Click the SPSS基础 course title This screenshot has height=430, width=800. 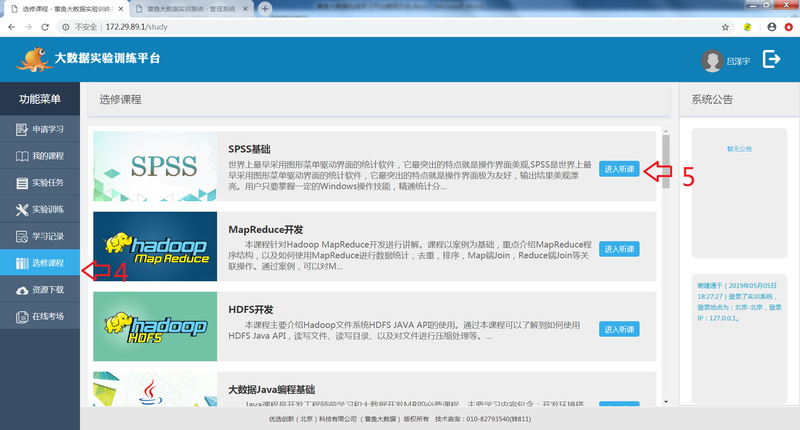249,149
